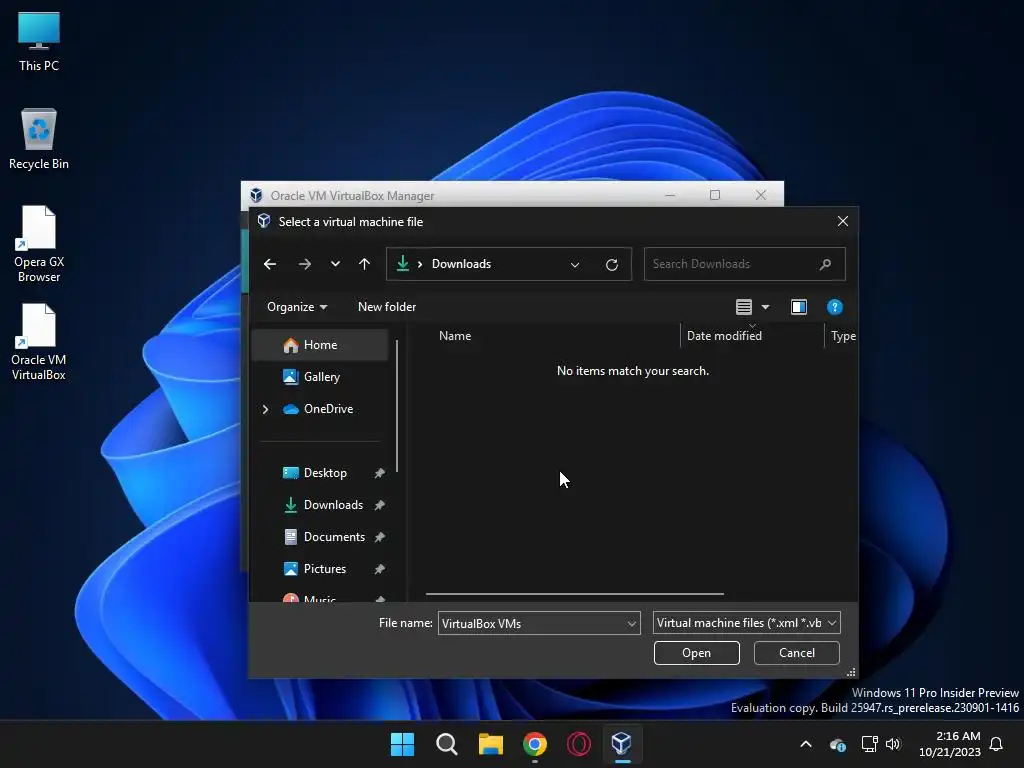Click the File name text field

[532, 623]
